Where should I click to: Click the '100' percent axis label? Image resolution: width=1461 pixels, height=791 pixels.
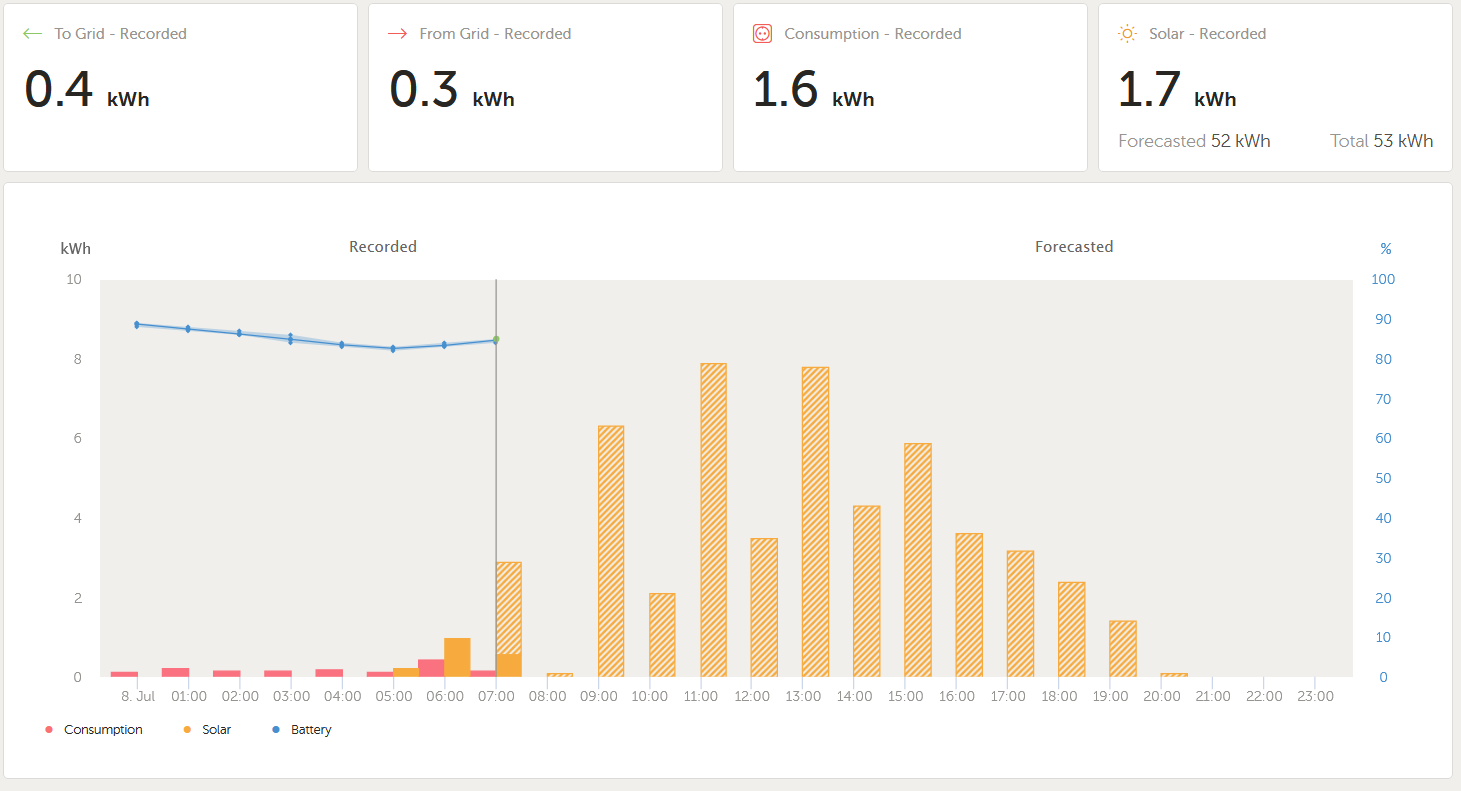click(x=1383, y=280)
